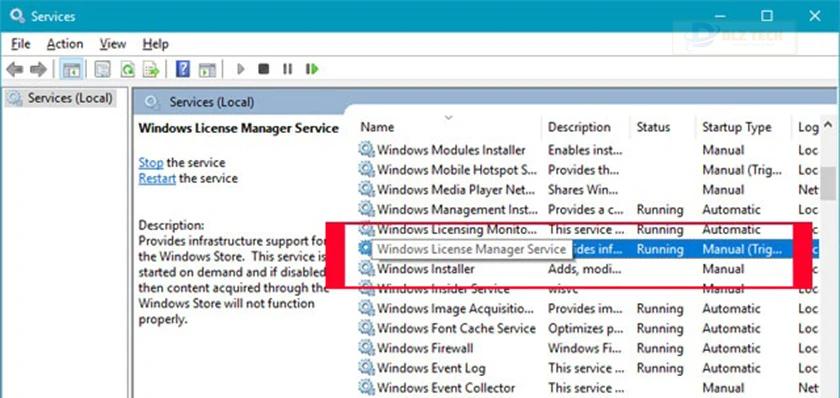Screen dimensions: 840x398
Task: Open the Properties toolbar icon
Action: point(102,69)
